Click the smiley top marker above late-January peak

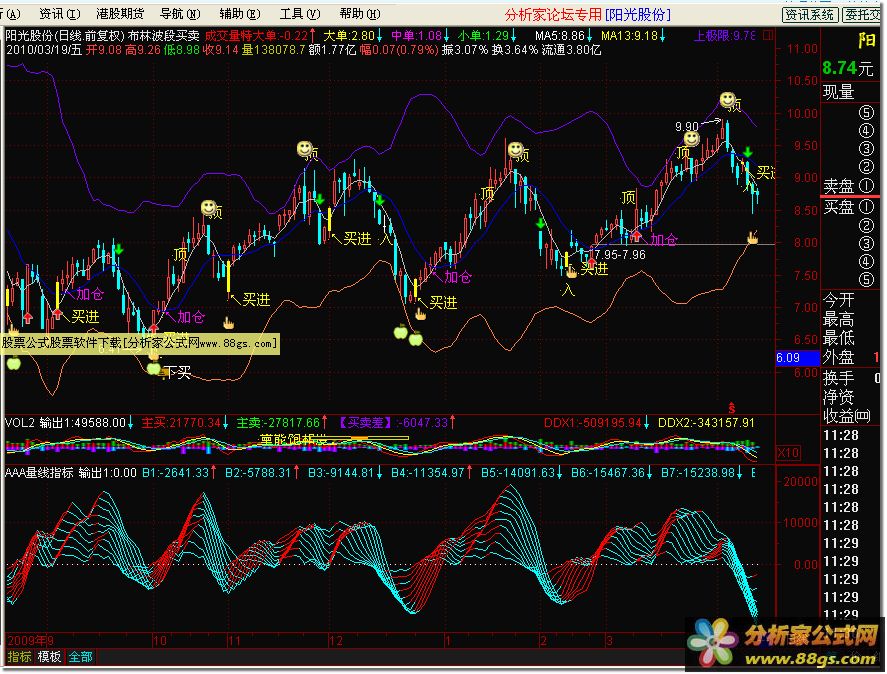515,150
